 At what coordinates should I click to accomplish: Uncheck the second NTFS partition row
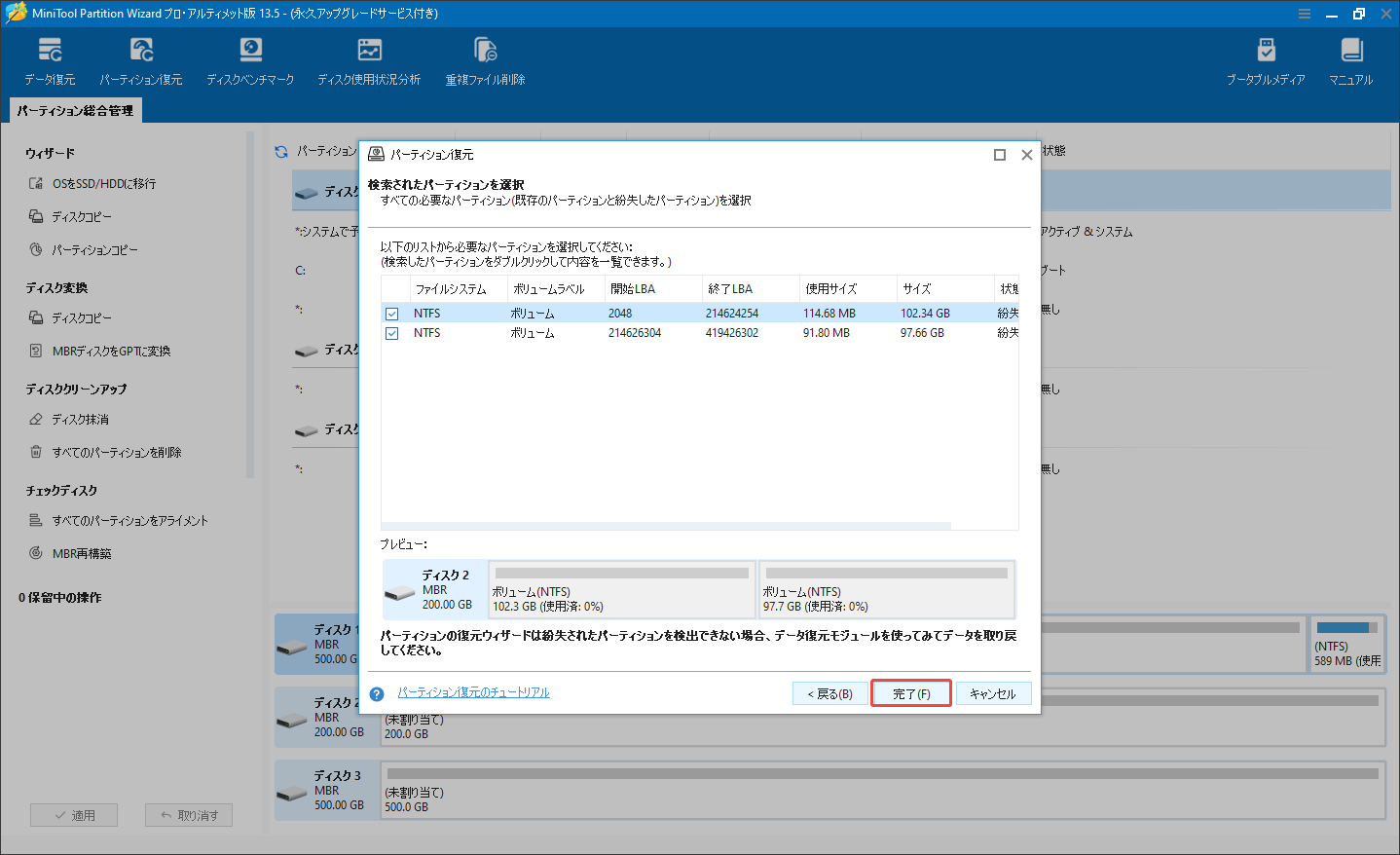(392, 332)
